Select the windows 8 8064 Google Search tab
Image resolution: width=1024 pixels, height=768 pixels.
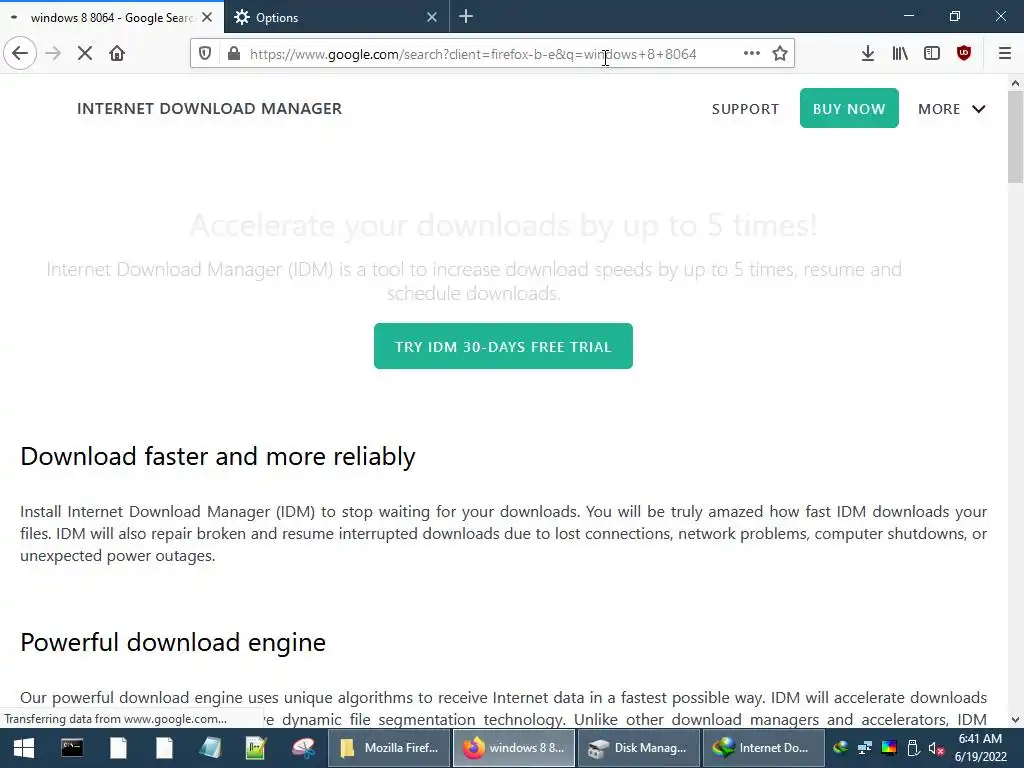coord(112,17)
